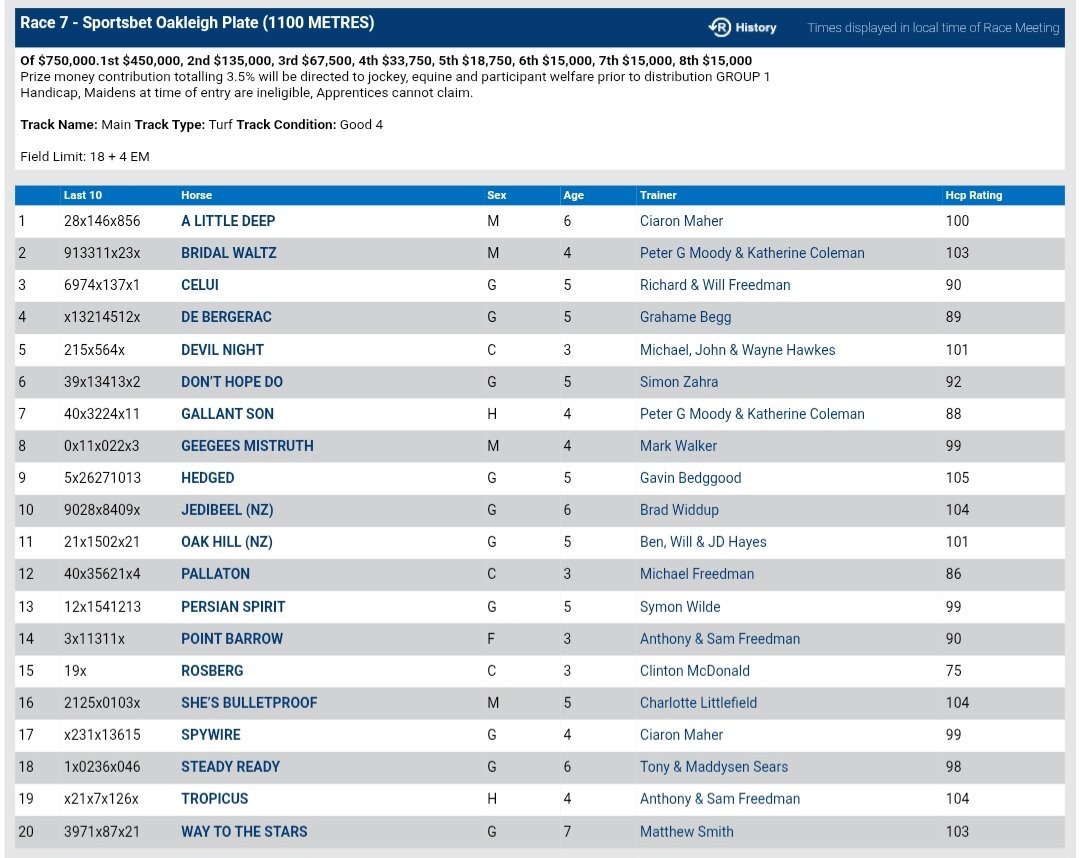The height and width of the screenshot is (858, 1080).
Task: Open horse SHE'S BULLETPROOF
Action: pos(249,702)
